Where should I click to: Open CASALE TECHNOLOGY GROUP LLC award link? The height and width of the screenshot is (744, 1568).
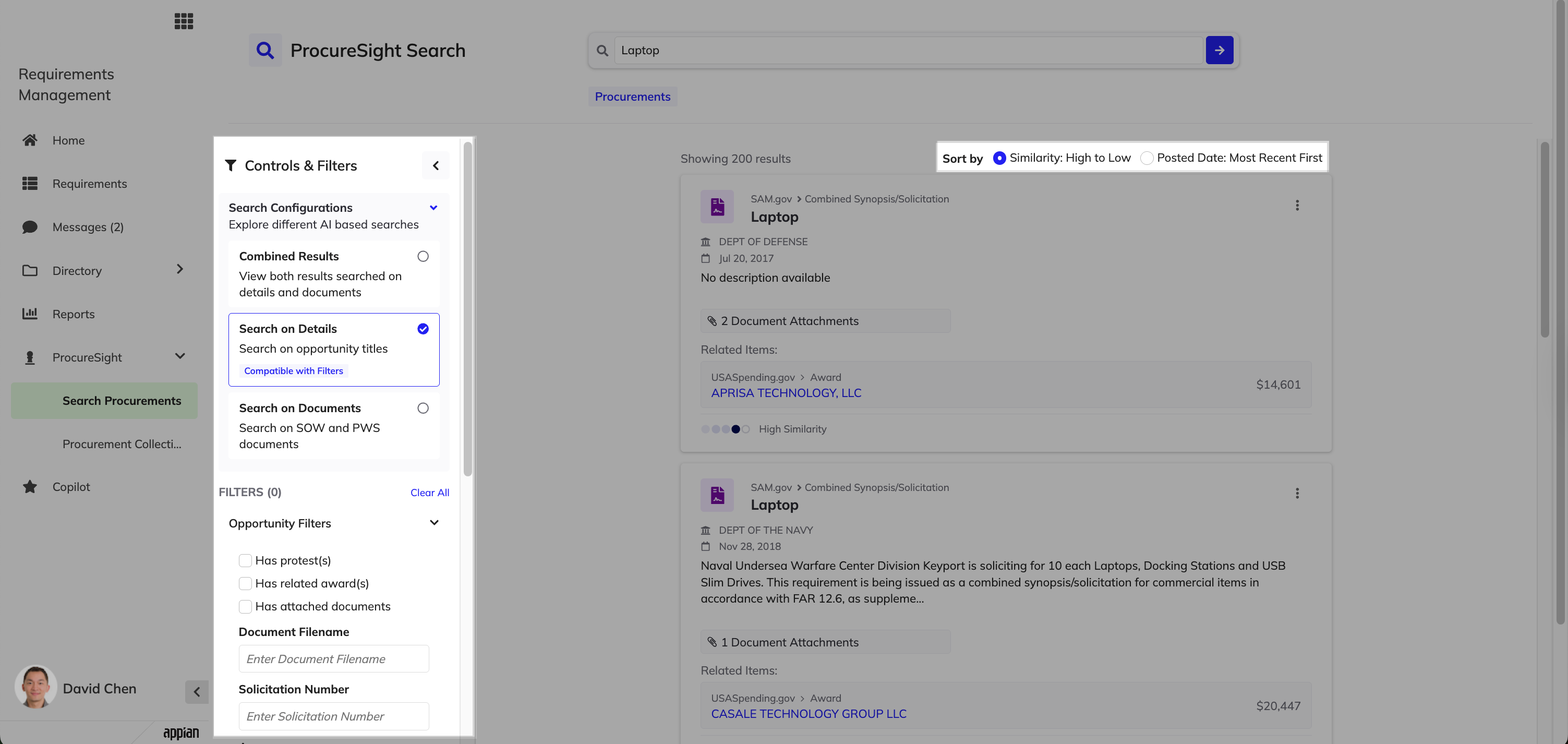tap(809, 714)
